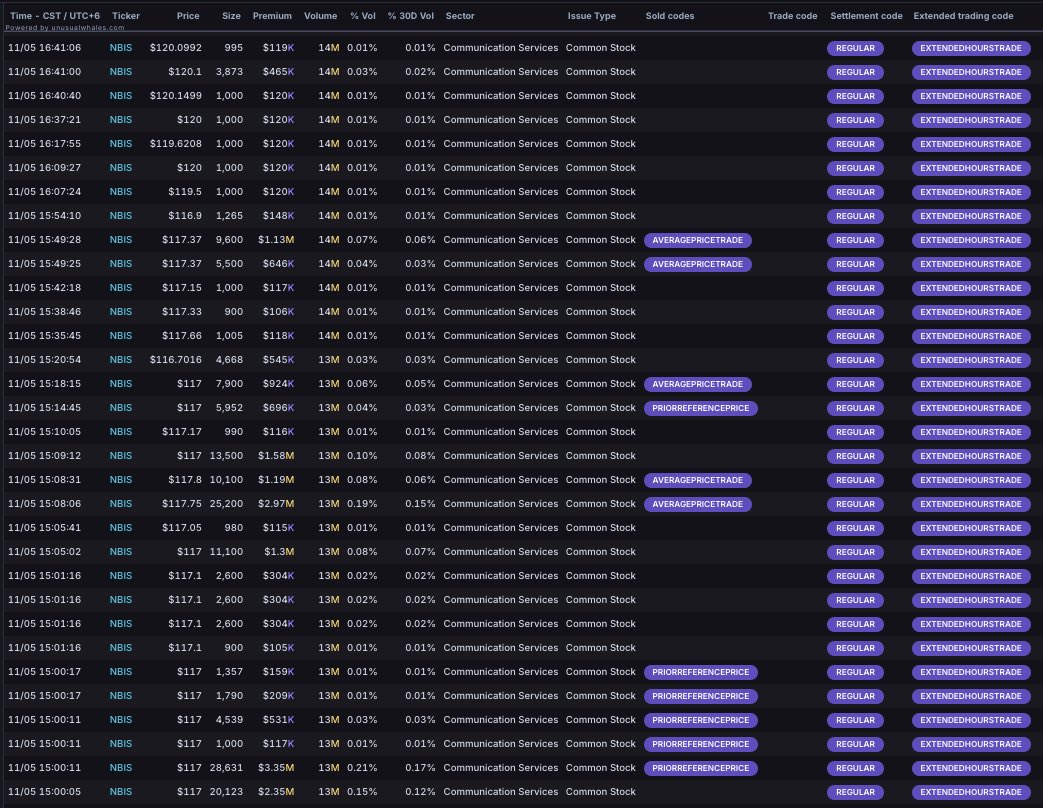Image resolution: width=1043 pixels, height=808 pixels.
Task: Select price $116.7016 cell
Action: 176,360
